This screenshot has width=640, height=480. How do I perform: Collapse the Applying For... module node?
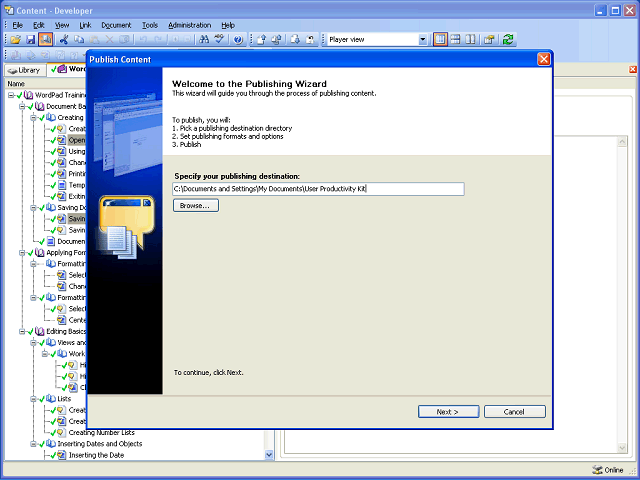pyautogui.click(x=22, y=253)
